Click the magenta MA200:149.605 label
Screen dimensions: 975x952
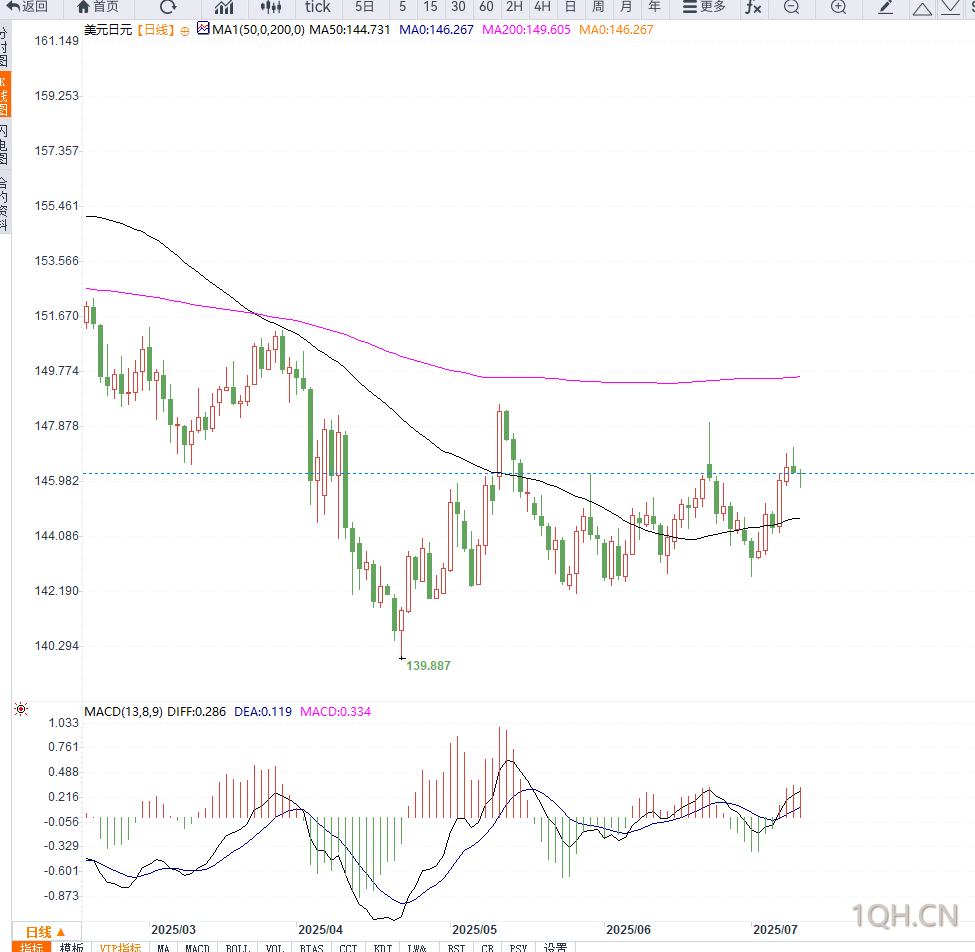(x=526, y=30)
